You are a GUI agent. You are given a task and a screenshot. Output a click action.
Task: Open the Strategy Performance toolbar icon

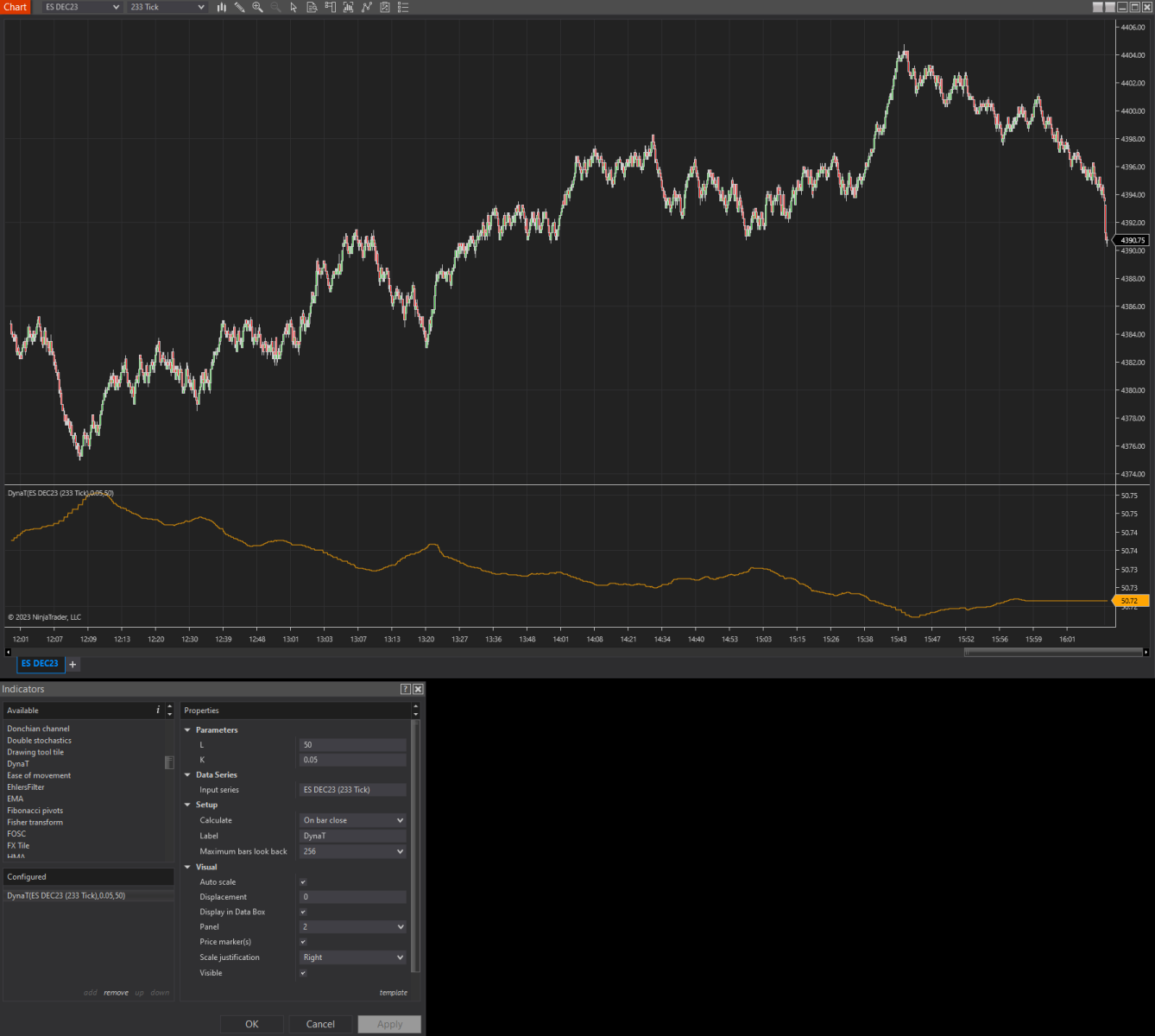[x=384, y=7]
